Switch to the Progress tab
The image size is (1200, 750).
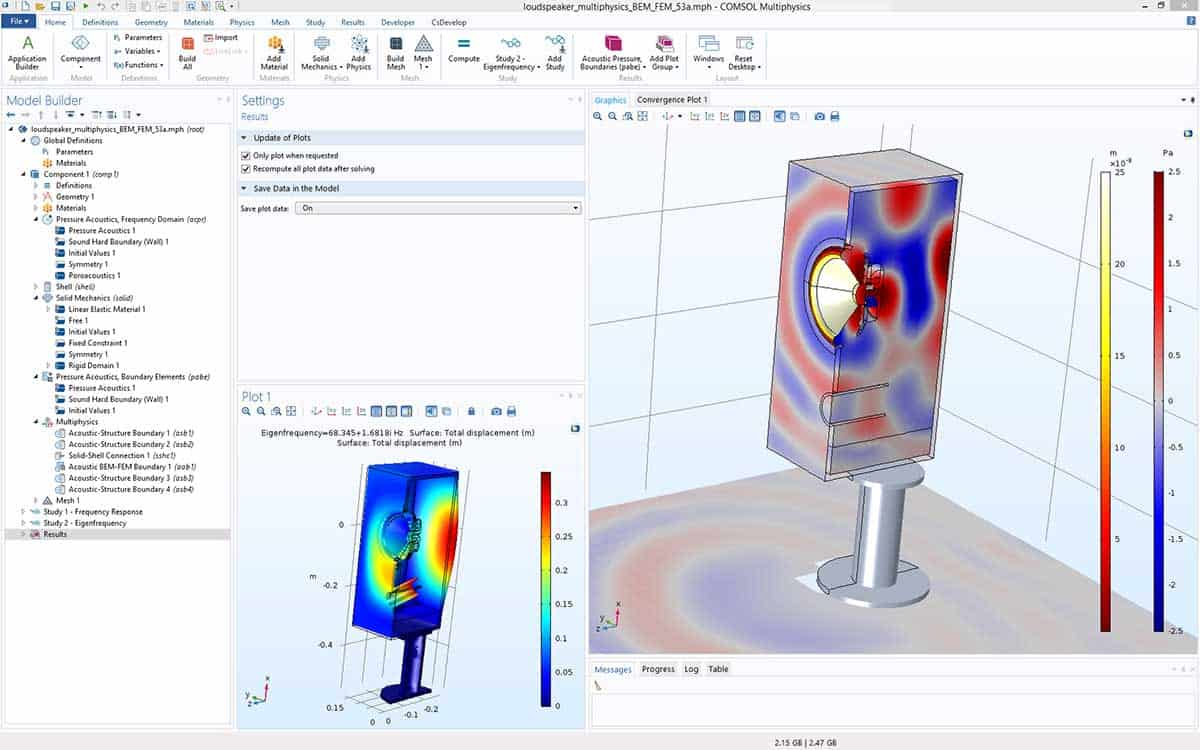pyautogui.click(x=658, y=669)
